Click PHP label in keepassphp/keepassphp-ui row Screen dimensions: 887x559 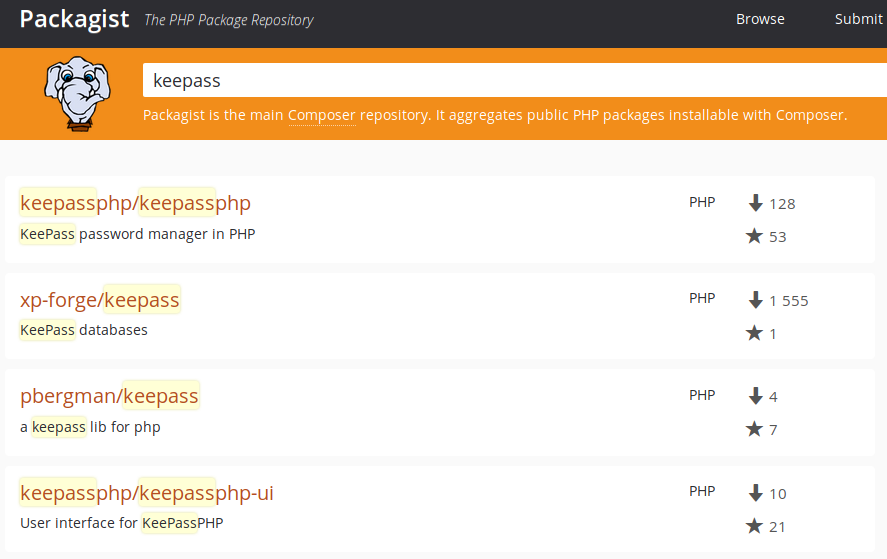point(702,491)
